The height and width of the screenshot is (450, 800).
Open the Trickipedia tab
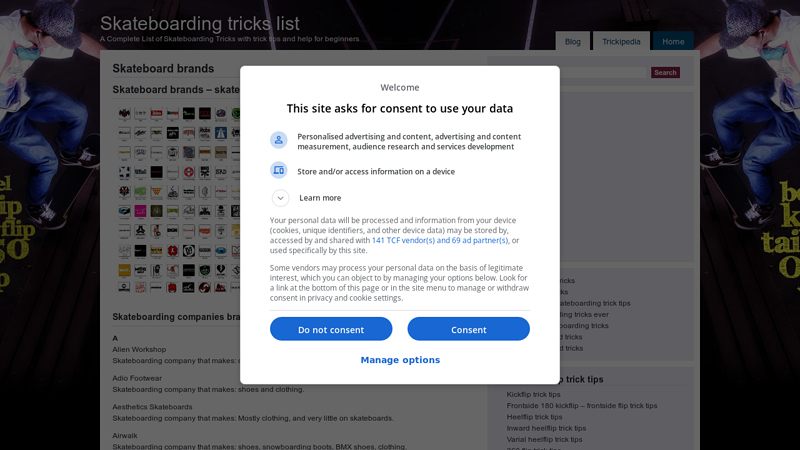click(x=621, y=41)
